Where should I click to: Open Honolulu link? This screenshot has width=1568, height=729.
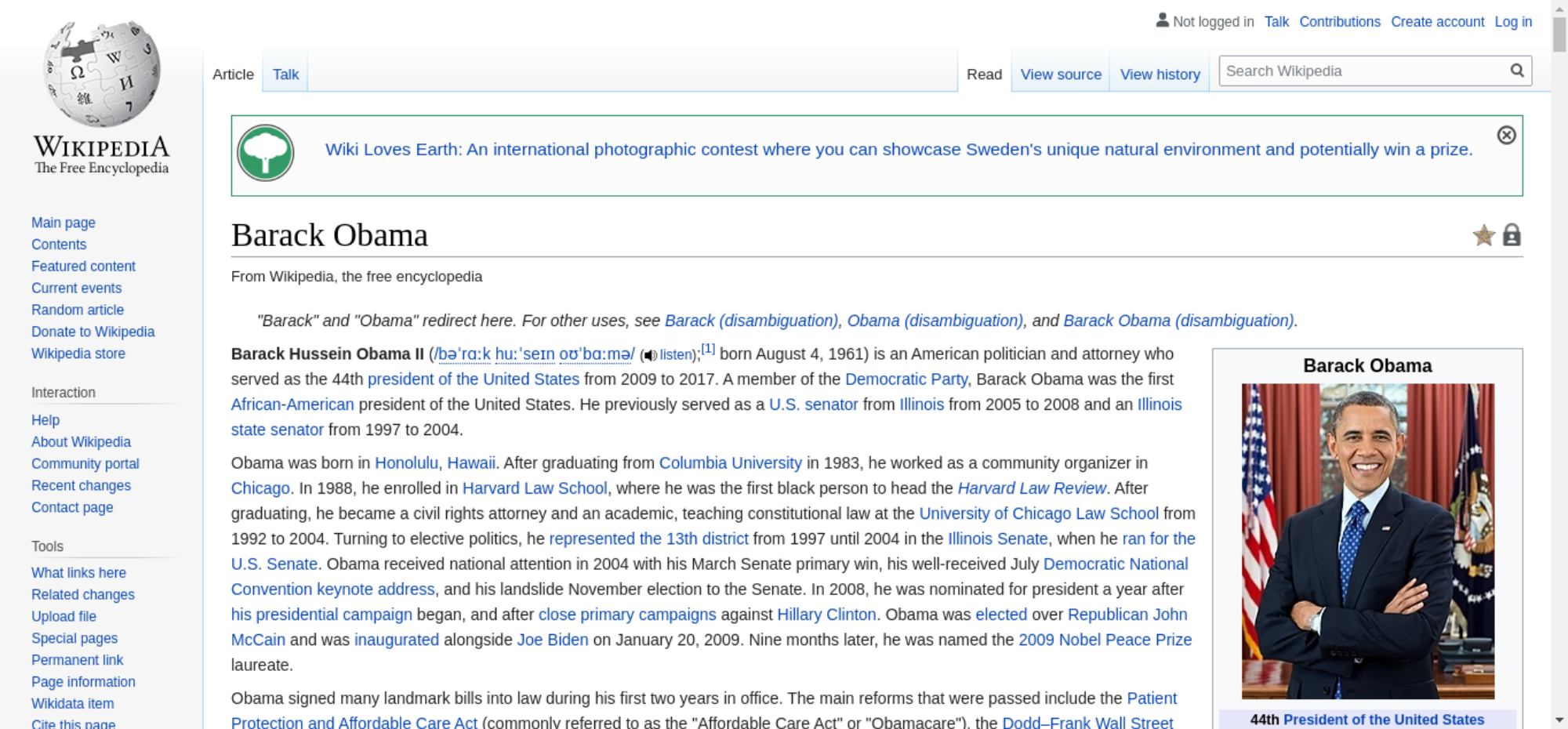406,463
